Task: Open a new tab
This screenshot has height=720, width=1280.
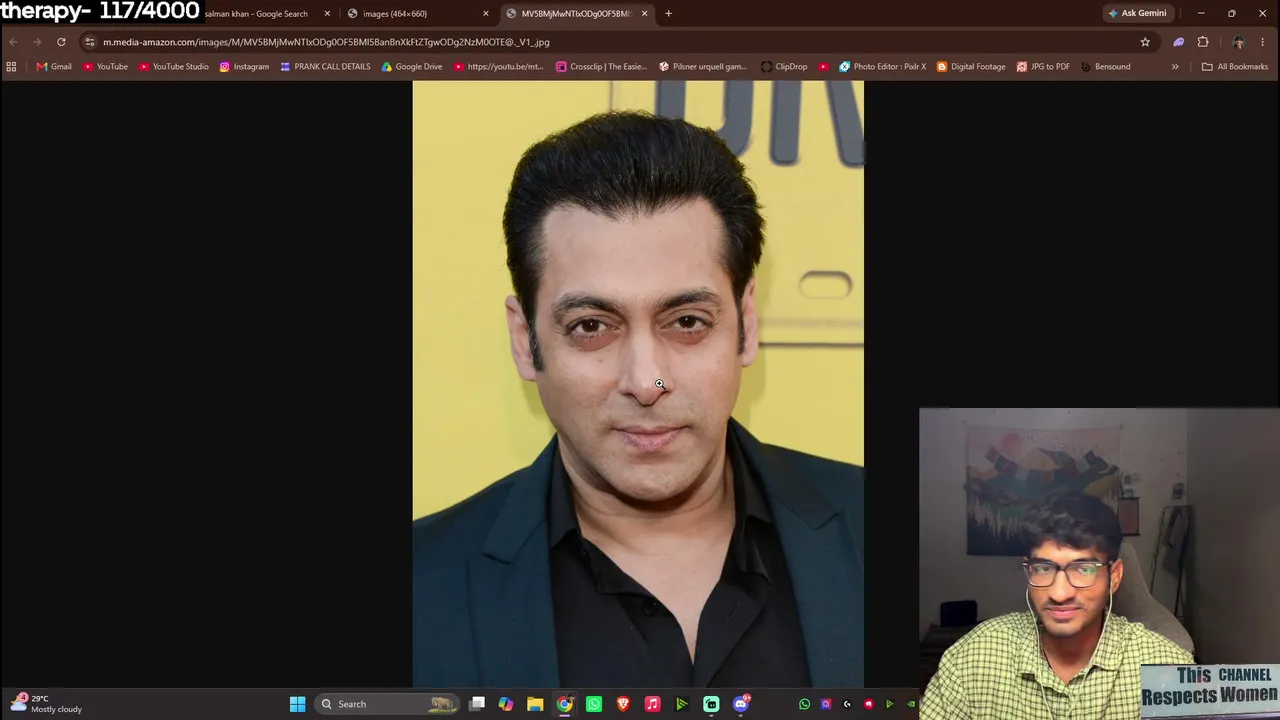Action: click(668, 14)
